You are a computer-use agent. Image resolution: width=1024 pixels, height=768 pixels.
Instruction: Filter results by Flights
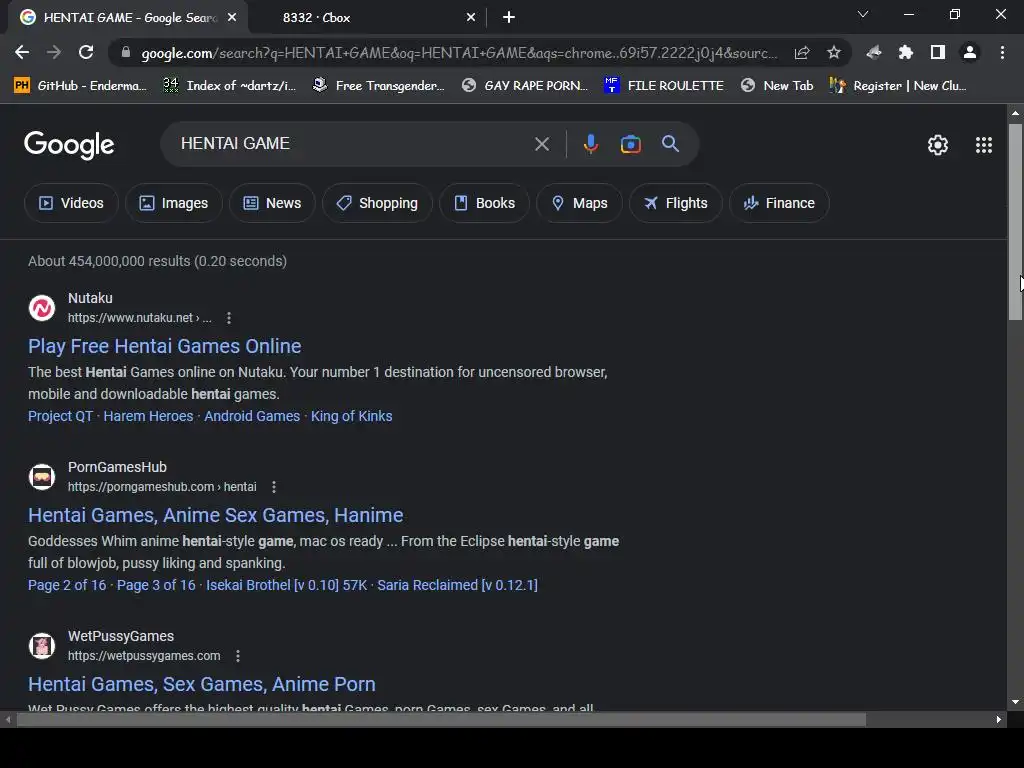(x=676, y=203)
